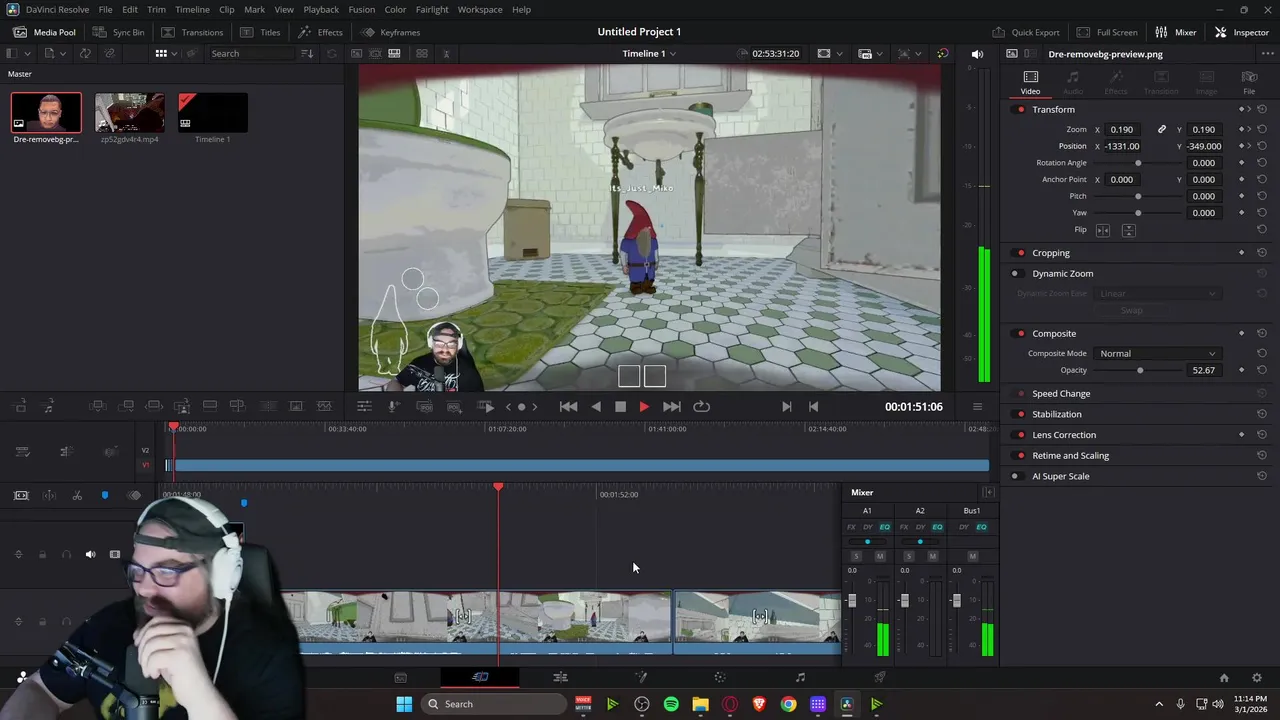This screenshot has width=1280, height=720.
Task: Open the Transitions panel
Action: 192,32
